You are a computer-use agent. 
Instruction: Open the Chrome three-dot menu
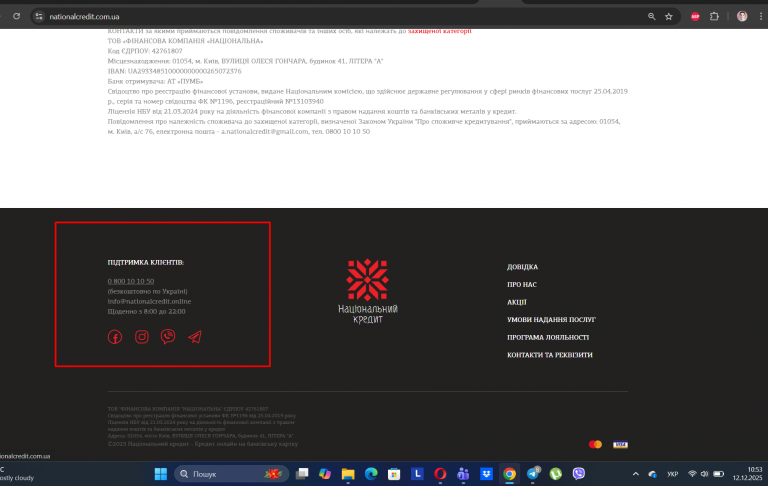(761, 17)
